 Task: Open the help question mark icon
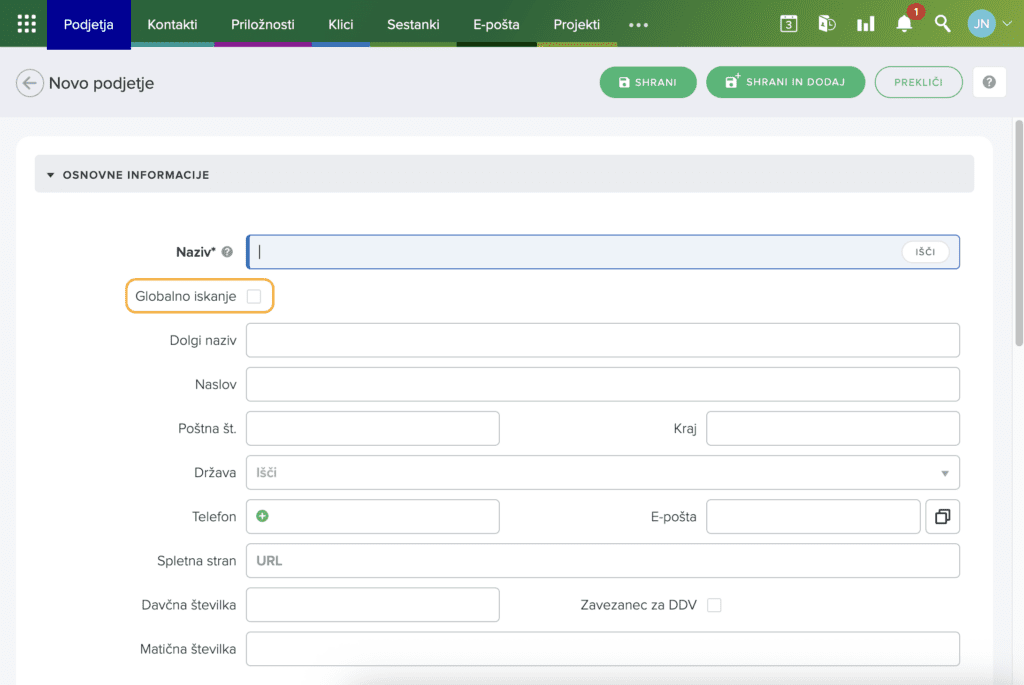[x=989, y=83]
